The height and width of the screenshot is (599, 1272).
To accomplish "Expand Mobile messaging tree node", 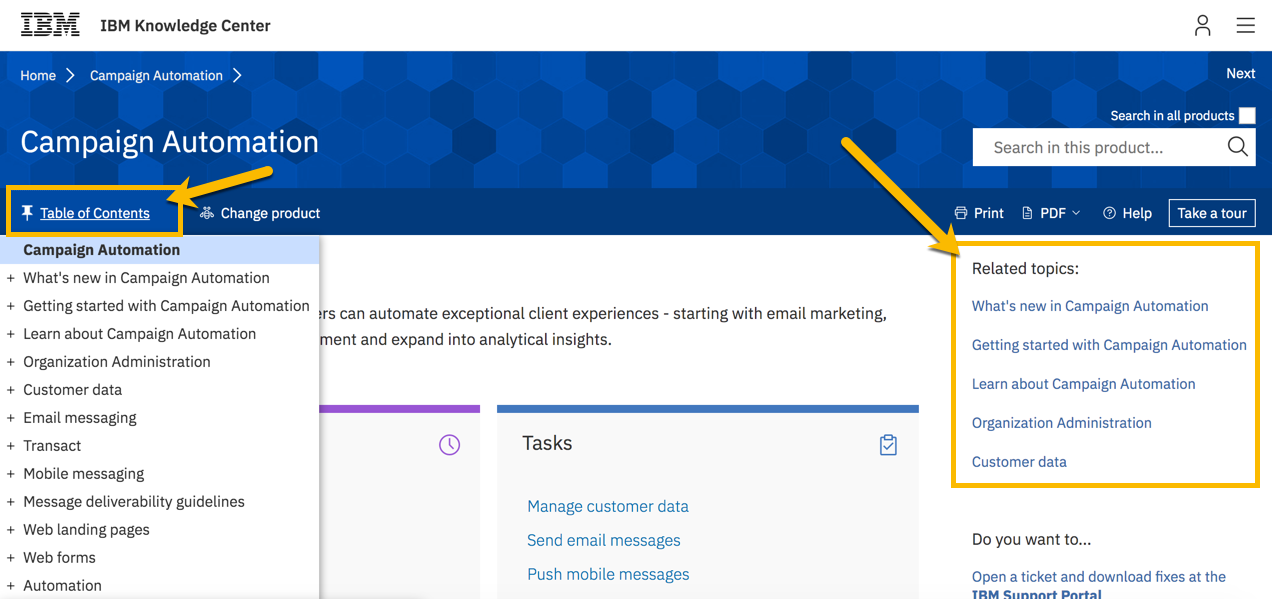I will (x=10, y=474).
